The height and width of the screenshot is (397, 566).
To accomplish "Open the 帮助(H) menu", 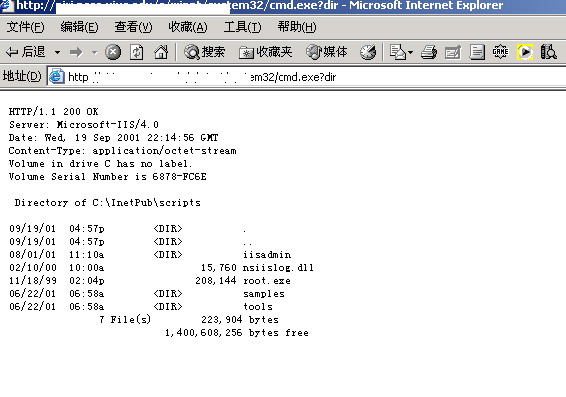I will [x=297, y=27].
